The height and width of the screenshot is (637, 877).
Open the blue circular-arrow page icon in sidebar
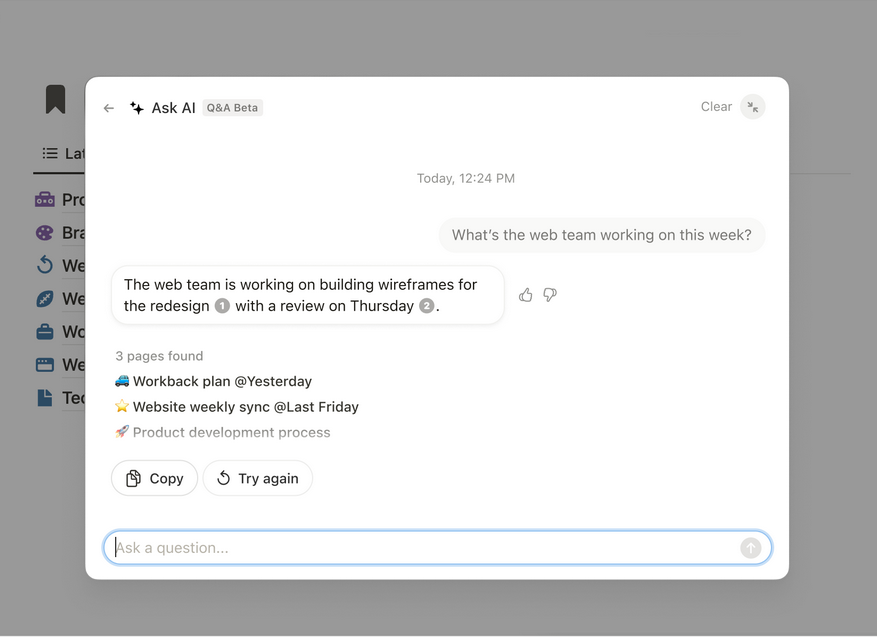point(45,265)
